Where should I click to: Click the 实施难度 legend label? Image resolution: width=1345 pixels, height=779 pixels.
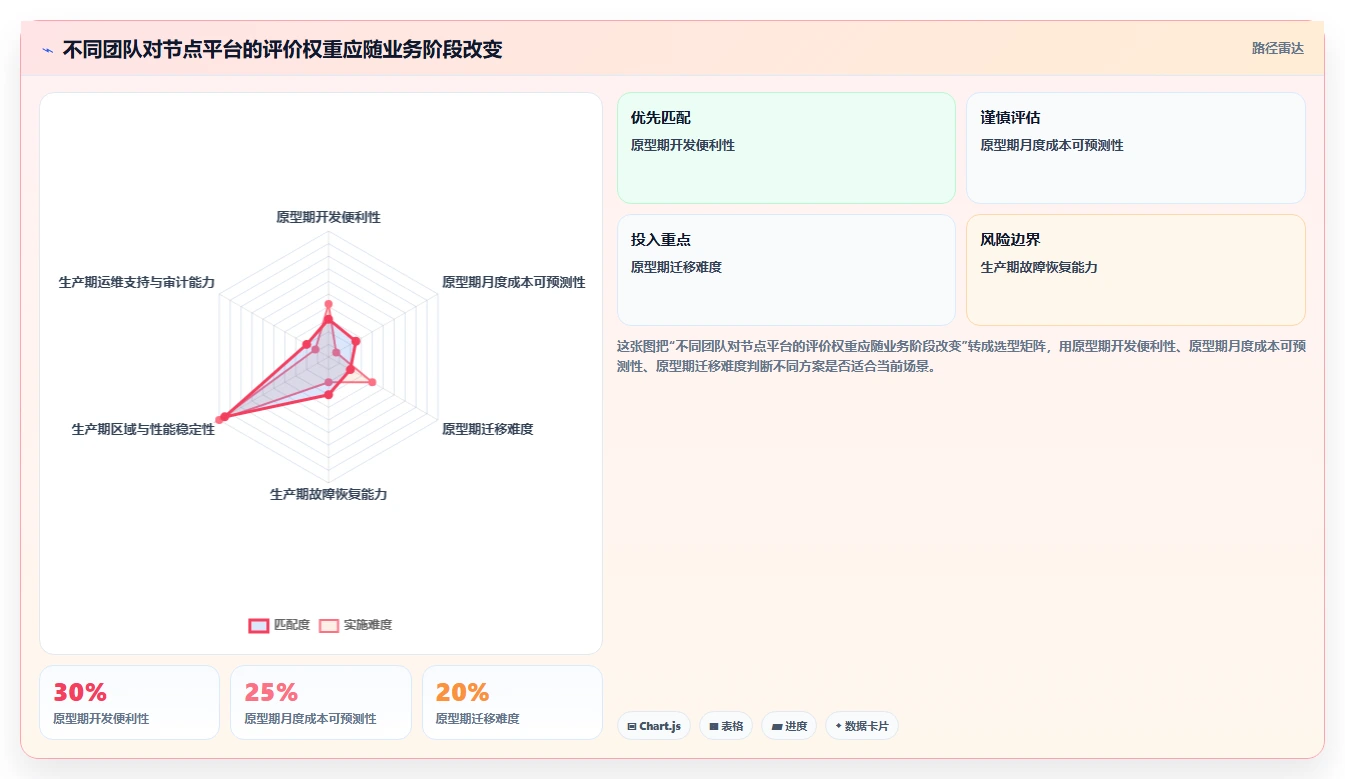(368, 625)
